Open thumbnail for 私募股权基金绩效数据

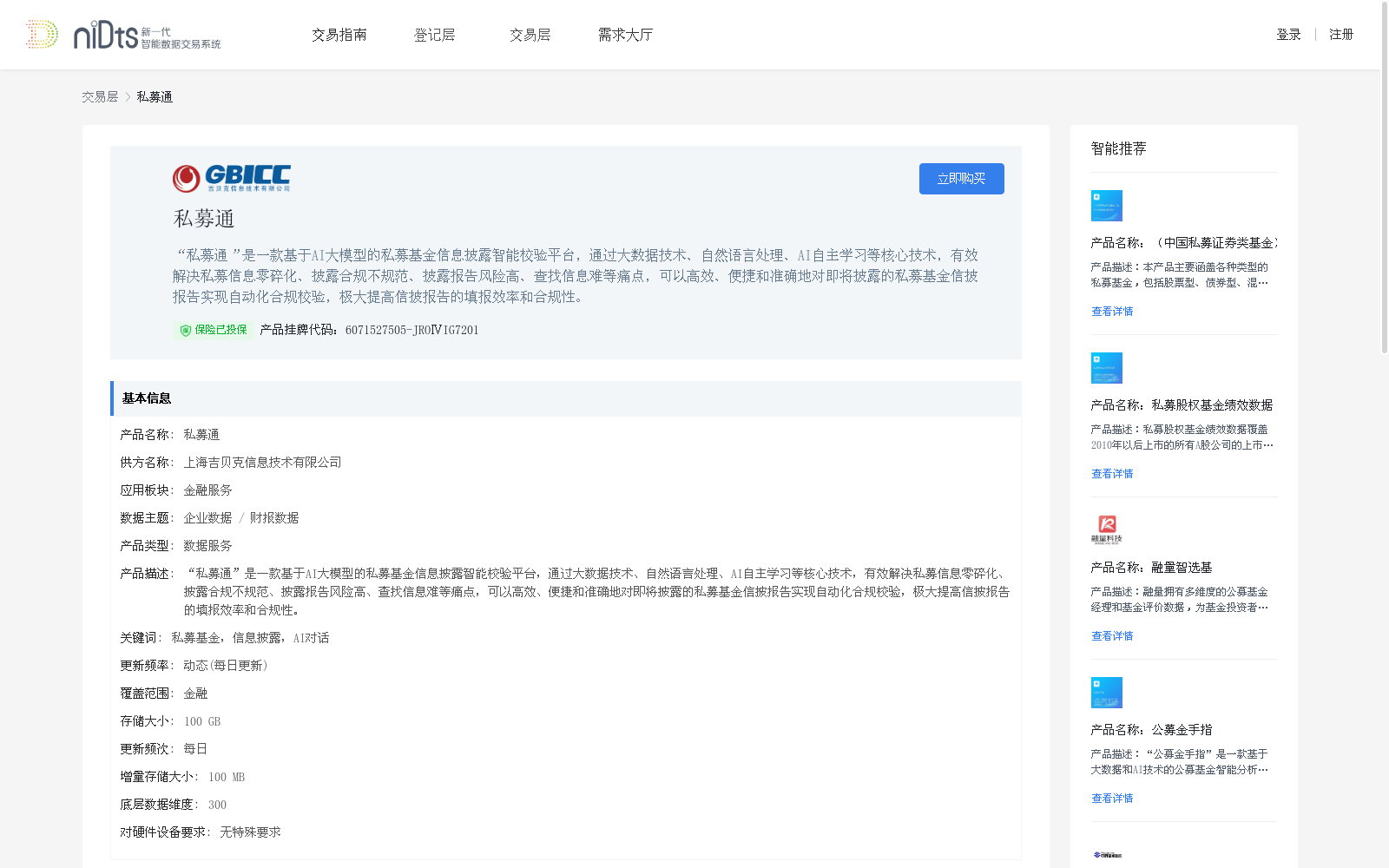pos(1107,368)
